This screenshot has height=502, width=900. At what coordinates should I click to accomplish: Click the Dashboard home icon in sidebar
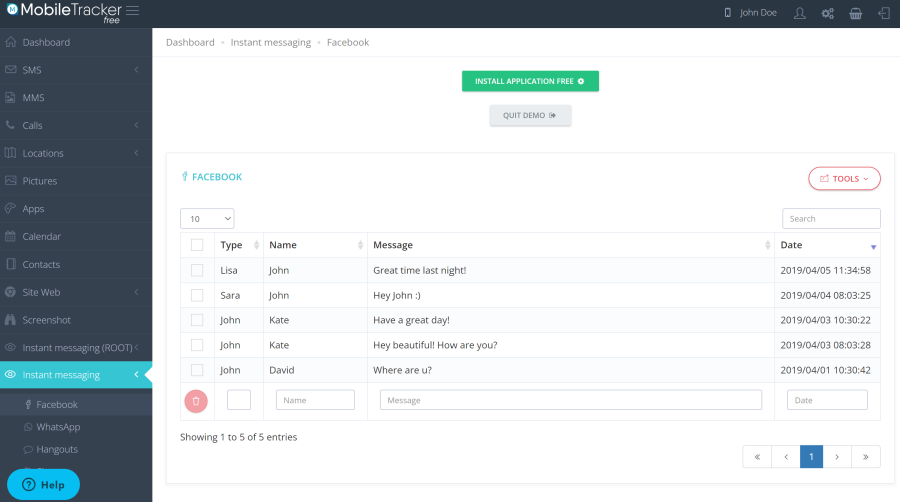coord(10,42)
